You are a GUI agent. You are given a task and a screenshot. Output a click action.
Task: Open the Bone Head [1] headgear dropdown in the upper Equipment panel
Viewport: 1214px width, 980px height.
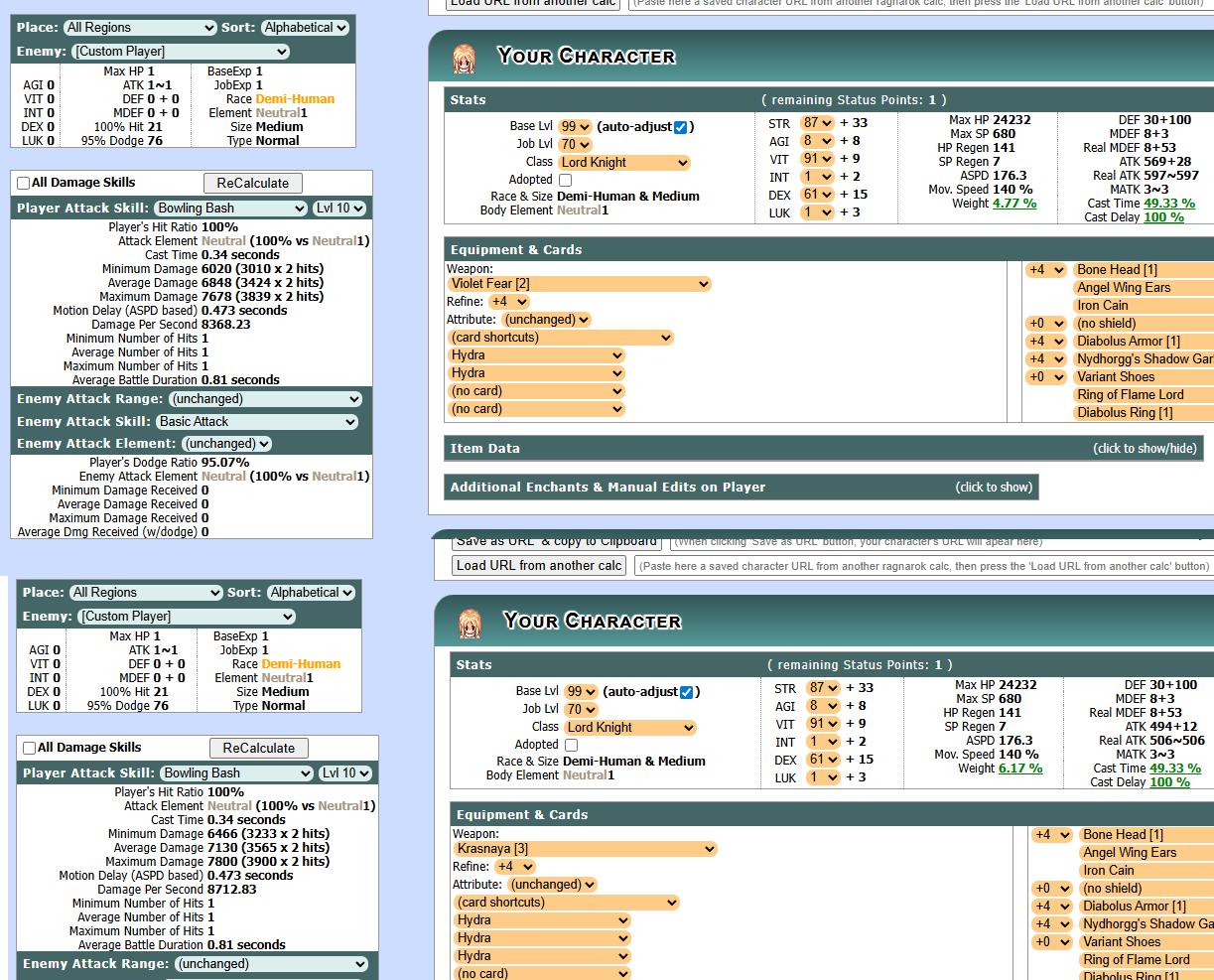pos(1144,270)
